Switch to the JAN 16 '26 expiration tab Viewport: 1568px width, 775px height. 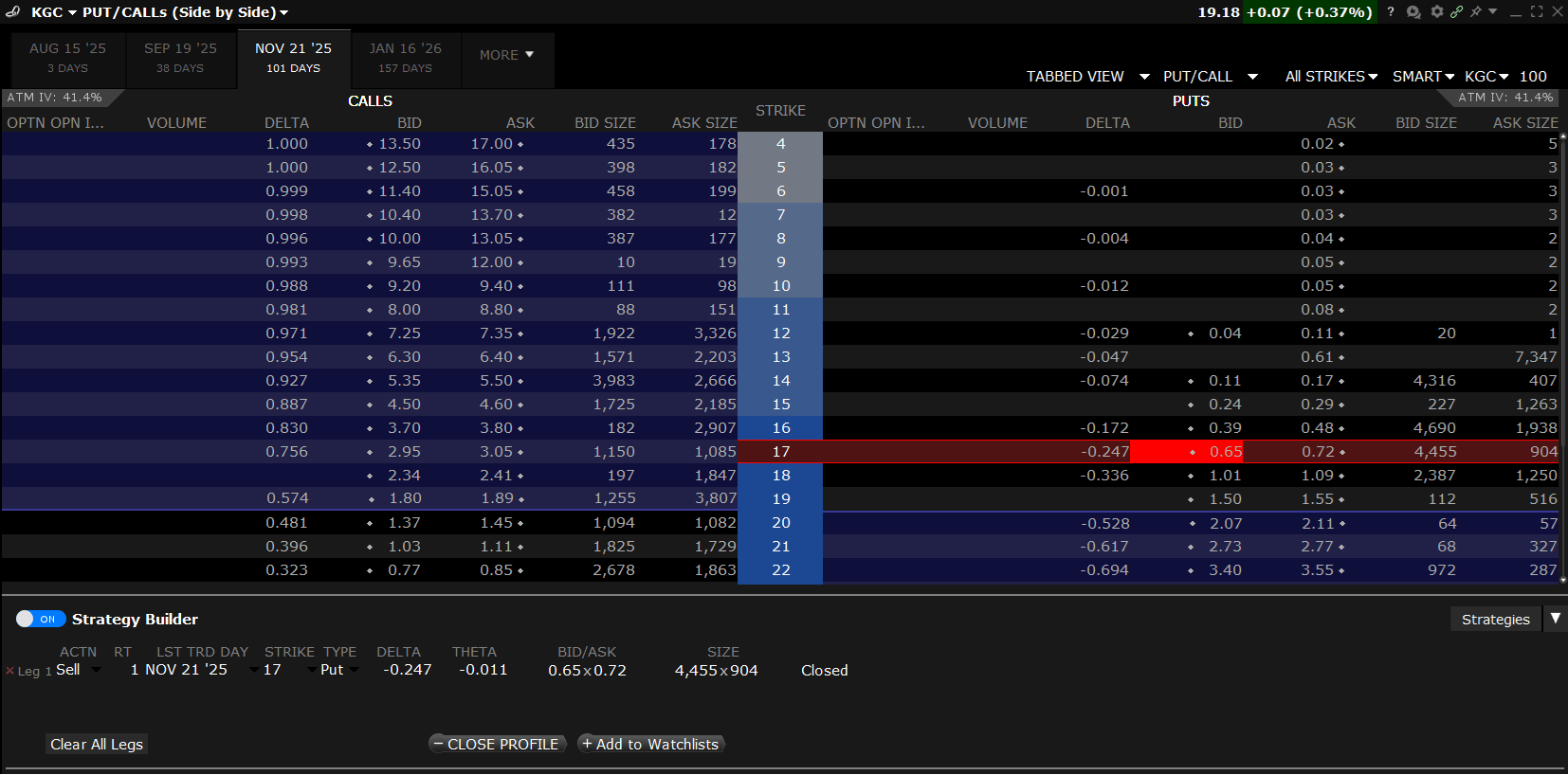[x=405, y=58]
